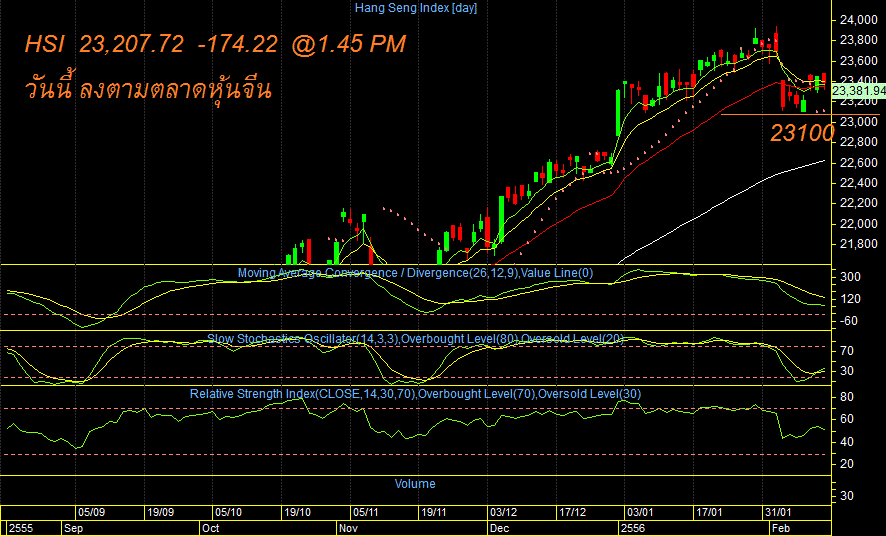Select the 19/11 date marker
This screenshot has width=886, height=536.
pyautogui.click(x=435, y=513)
